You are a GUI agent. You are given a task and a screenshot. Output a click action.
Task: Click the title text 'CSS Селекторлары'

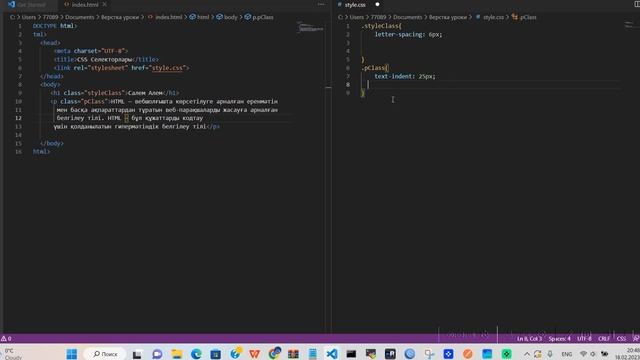tap(104, 60)
